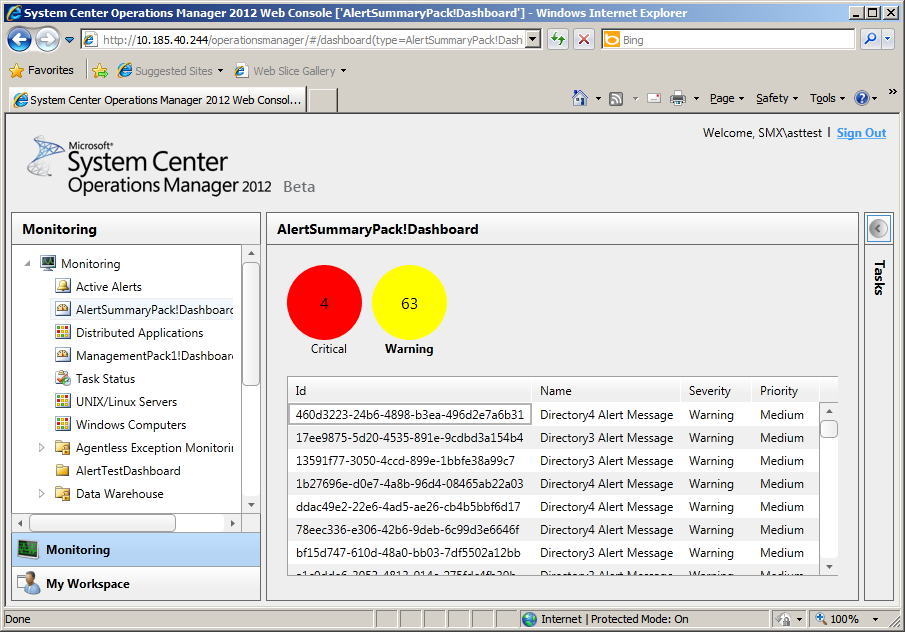
Task: Click the Distributed Applications grid icon
Action: click(63, 332)
